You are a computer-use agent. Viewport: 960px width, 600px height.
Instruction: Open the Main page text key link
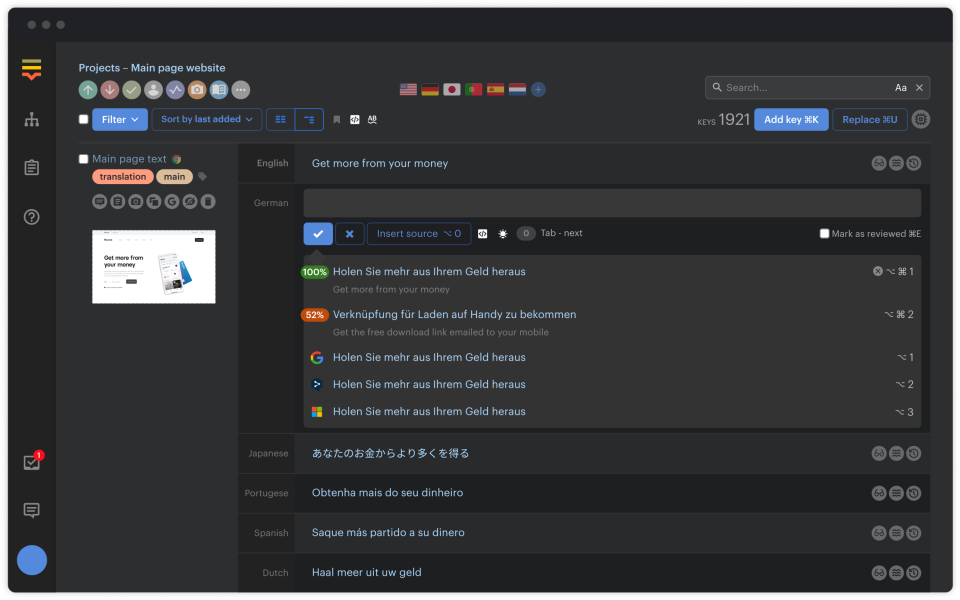(129, 159)
